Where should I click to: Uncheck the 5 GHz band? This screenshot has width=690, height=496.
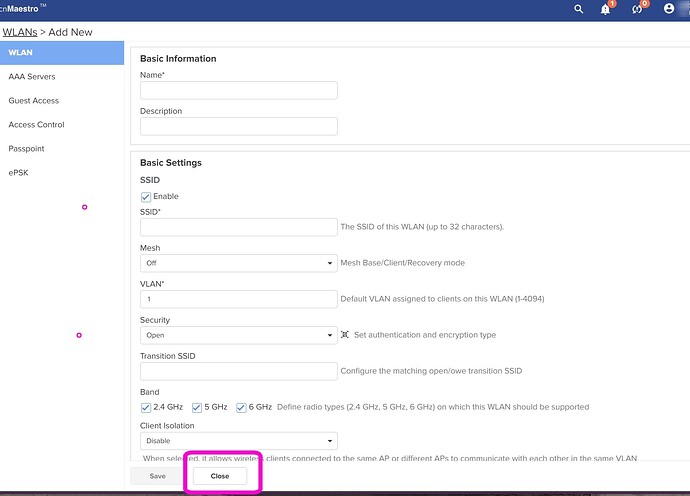click(x=197, y=407)
